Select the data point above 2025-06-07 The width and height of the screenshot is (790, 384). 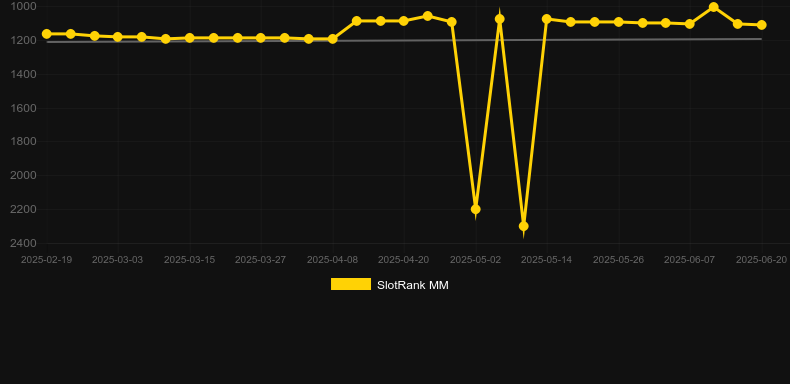tap(690, 24)
